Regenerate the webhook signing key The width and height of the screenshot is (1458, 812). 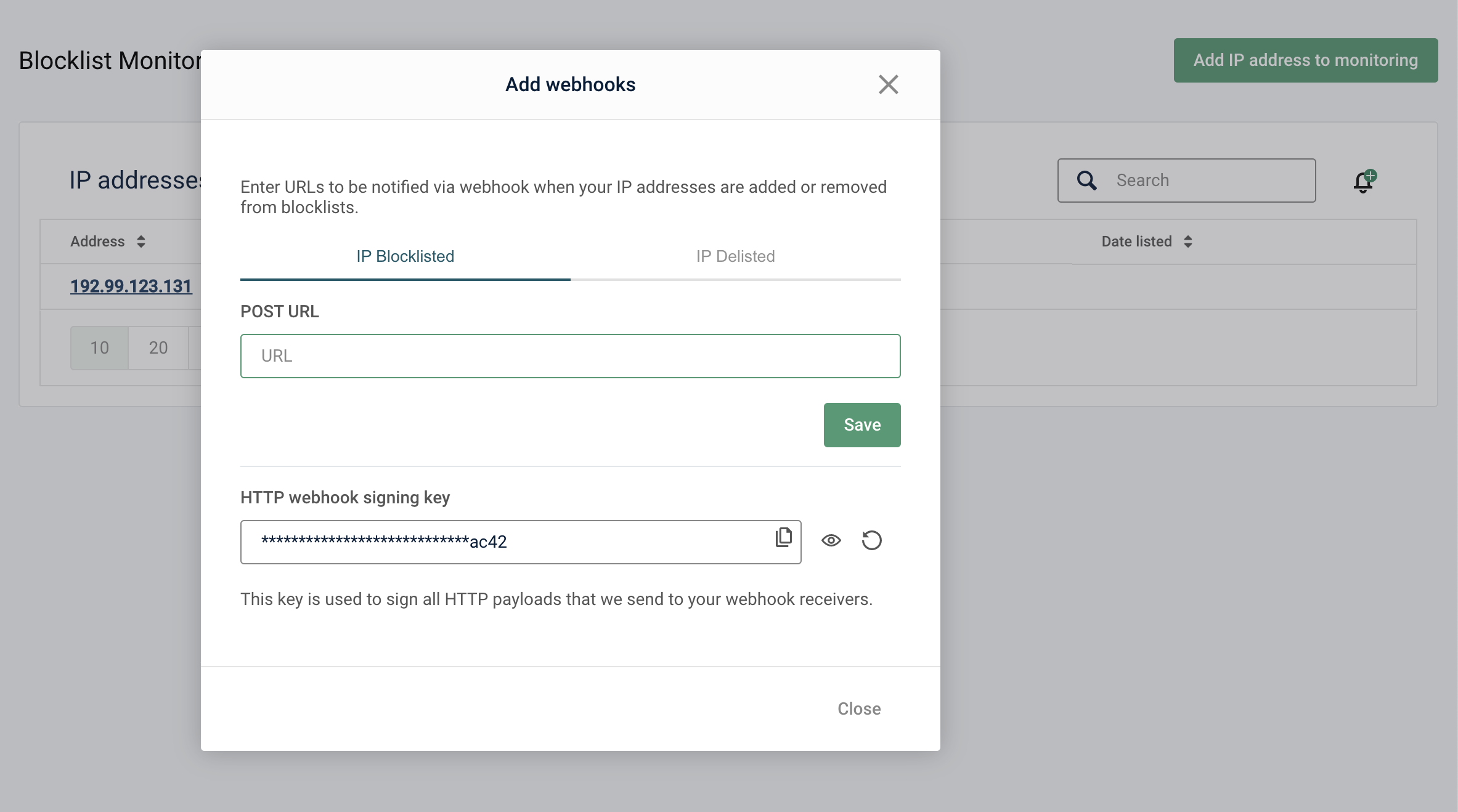(871, 541)
